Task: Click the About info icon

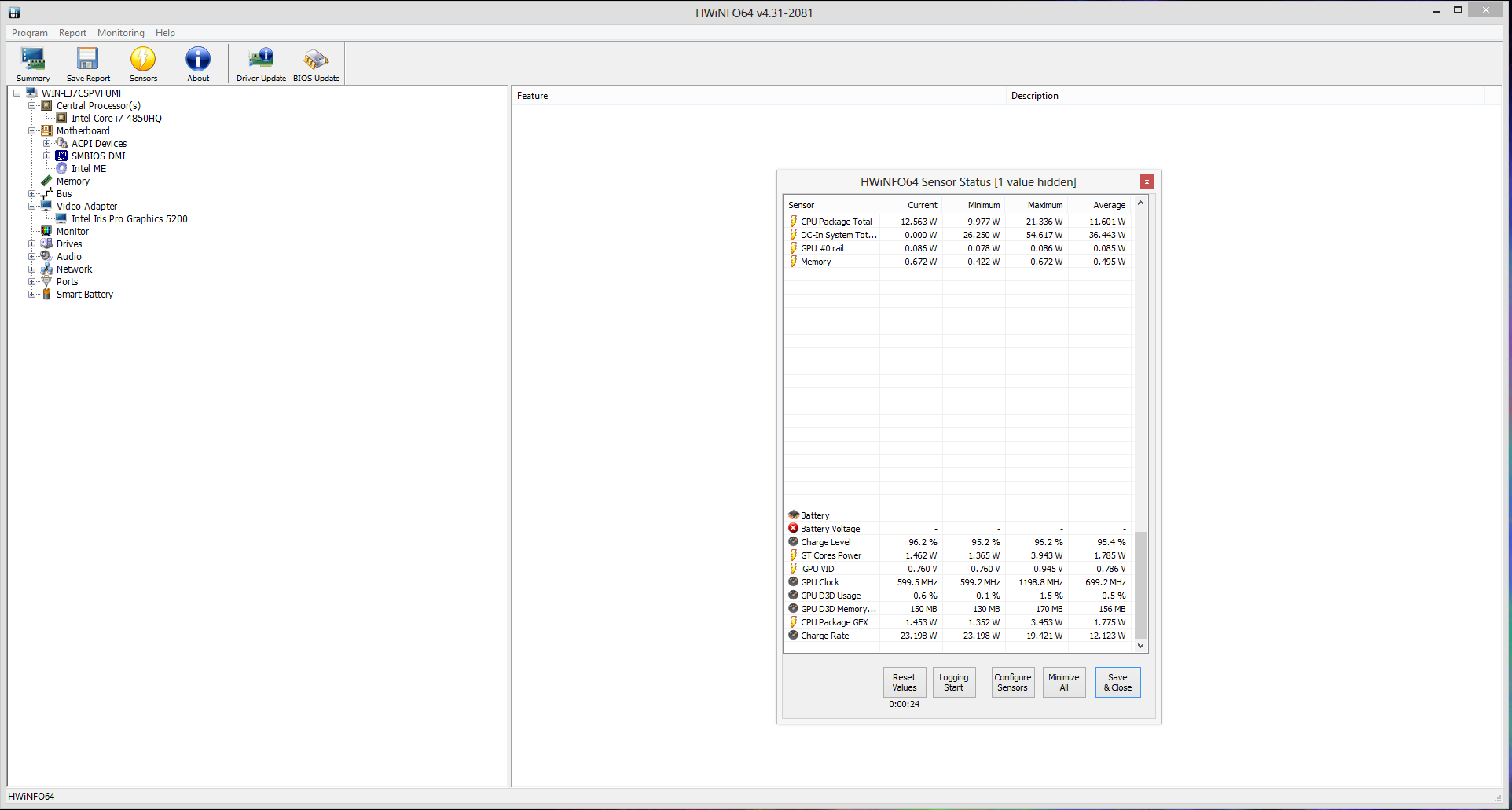Action: [198, 59]
